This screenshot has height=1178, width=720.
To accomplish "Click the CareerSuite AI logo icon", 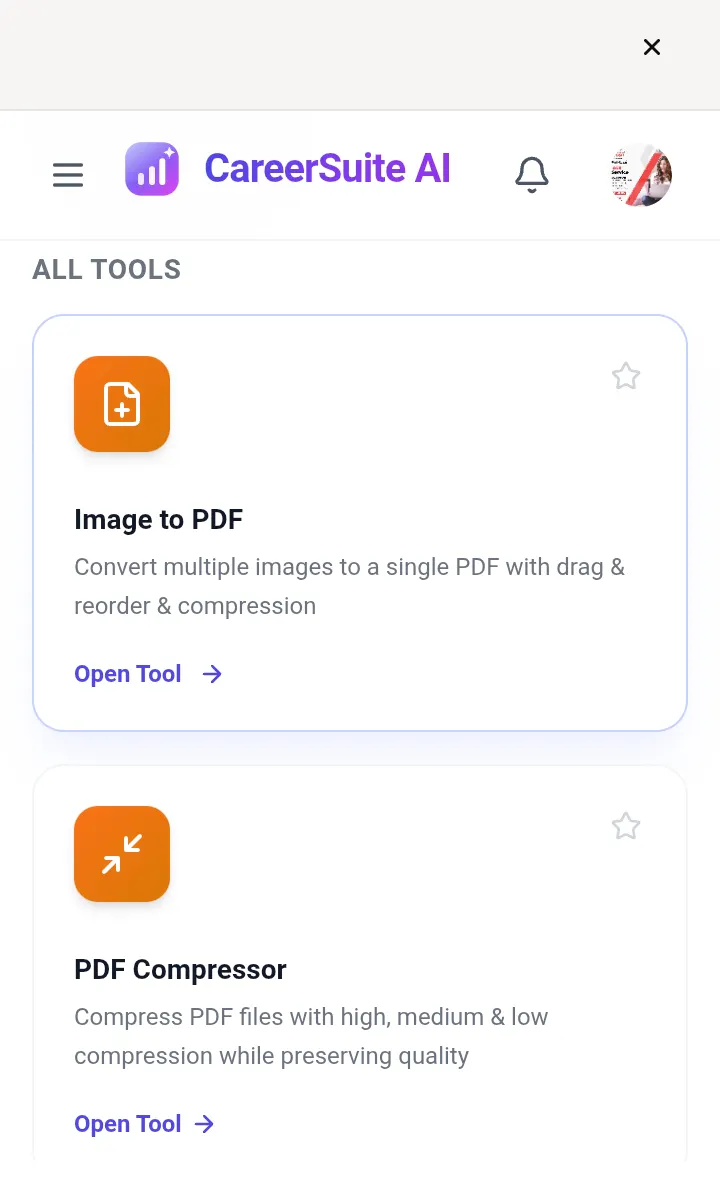I will pyautogui.click(x=152, y=169).
